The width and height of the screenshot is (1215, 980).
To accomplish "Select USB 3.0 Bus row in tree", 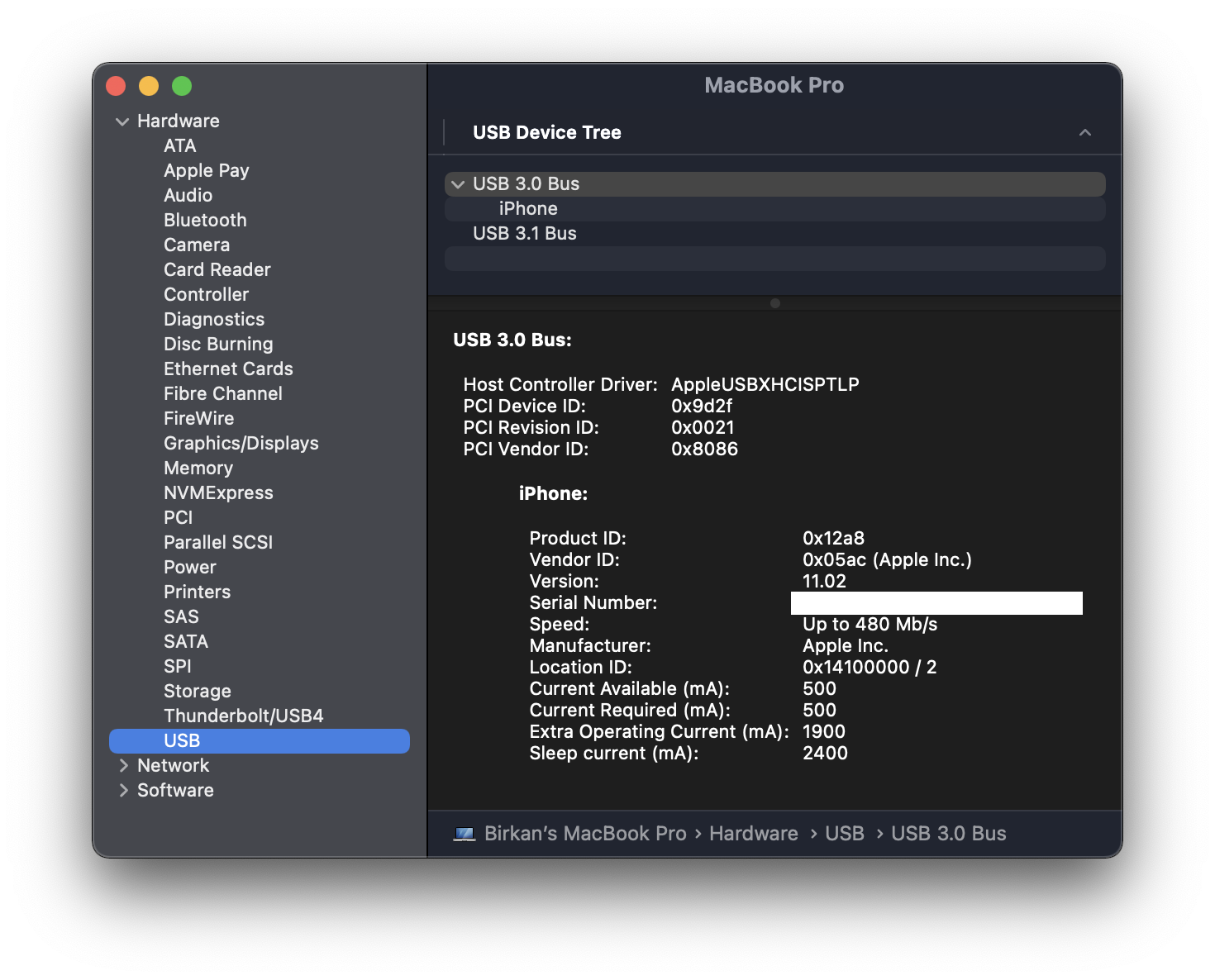I will (775, 184).
